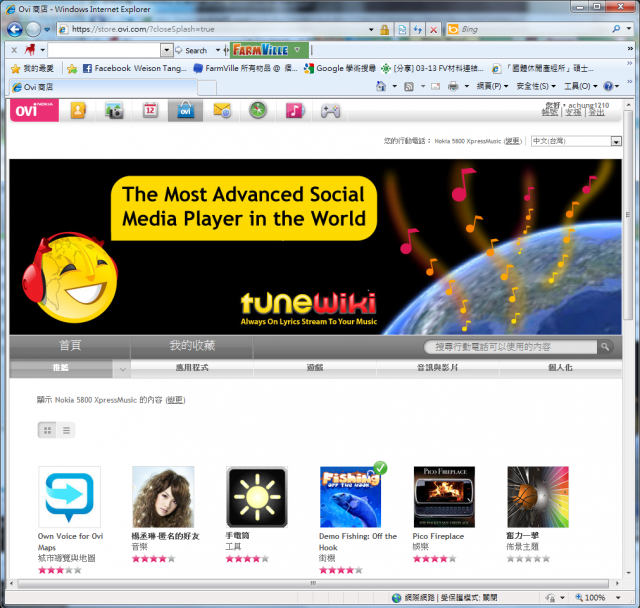640x608 pixels.
Task: Click the Read Mail icon in command bar
Action: [x=436, y=87]
